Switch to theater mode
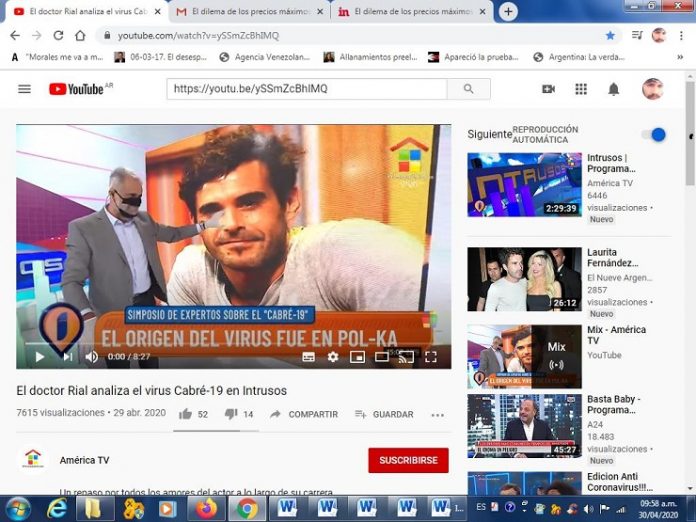Viewport: 696px width, 522px height. pyautogui.click(x=382, y=356)
